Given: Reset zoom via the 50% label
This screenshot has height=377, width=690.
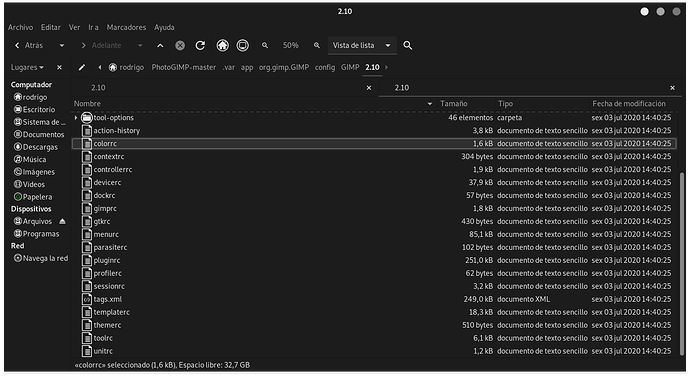Looking at the screenshot, I should [x=290, y=45].
